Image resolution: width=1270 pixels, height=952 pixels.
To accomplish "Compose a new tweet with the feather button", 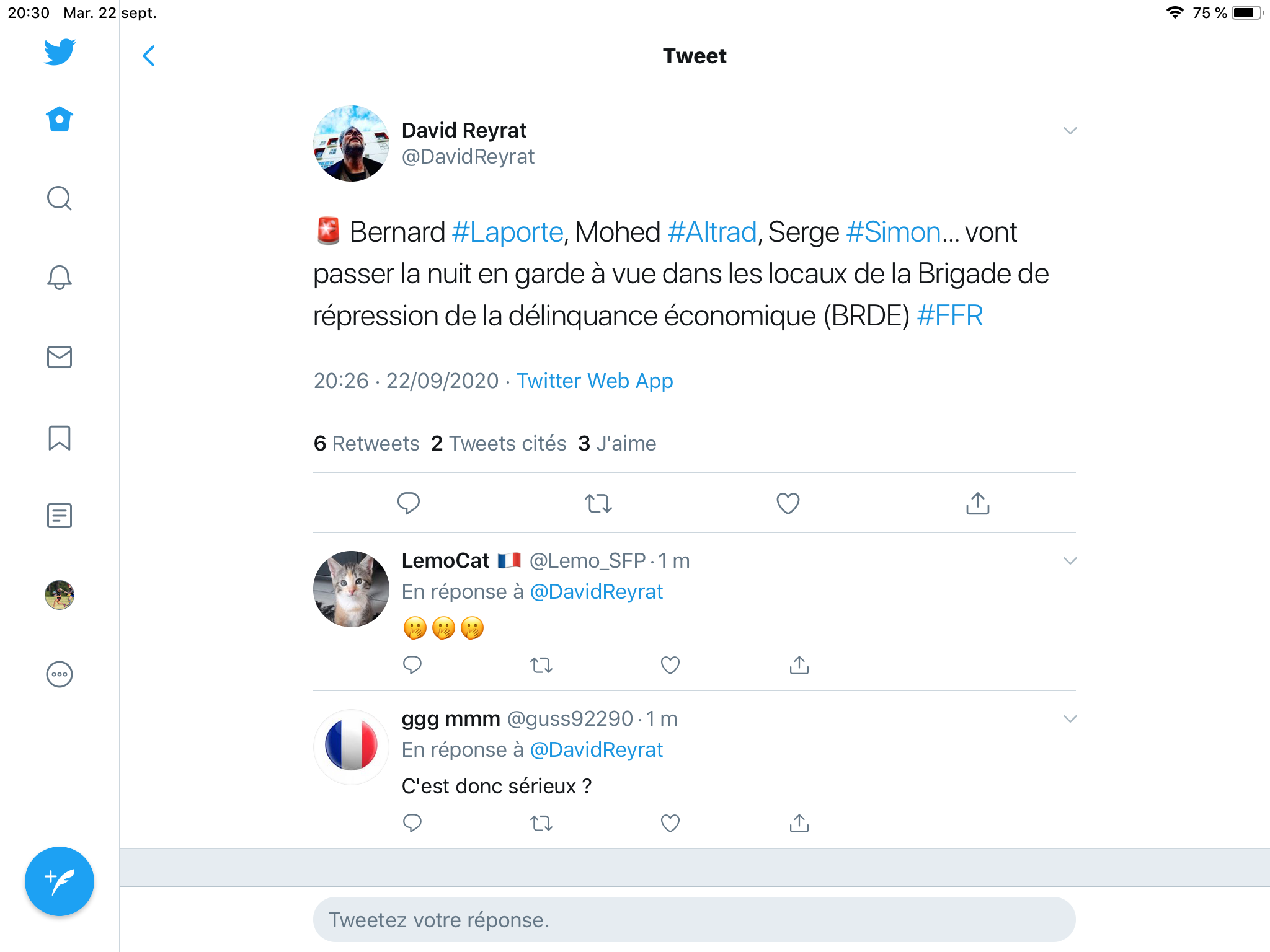I will point(60,881).
